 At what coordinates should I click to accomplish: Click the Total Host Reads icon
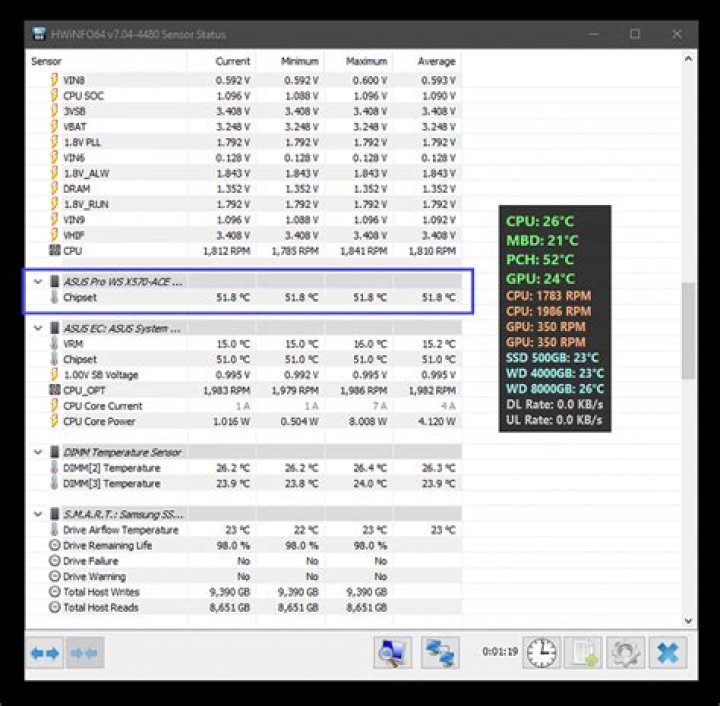tap(55, 607)
